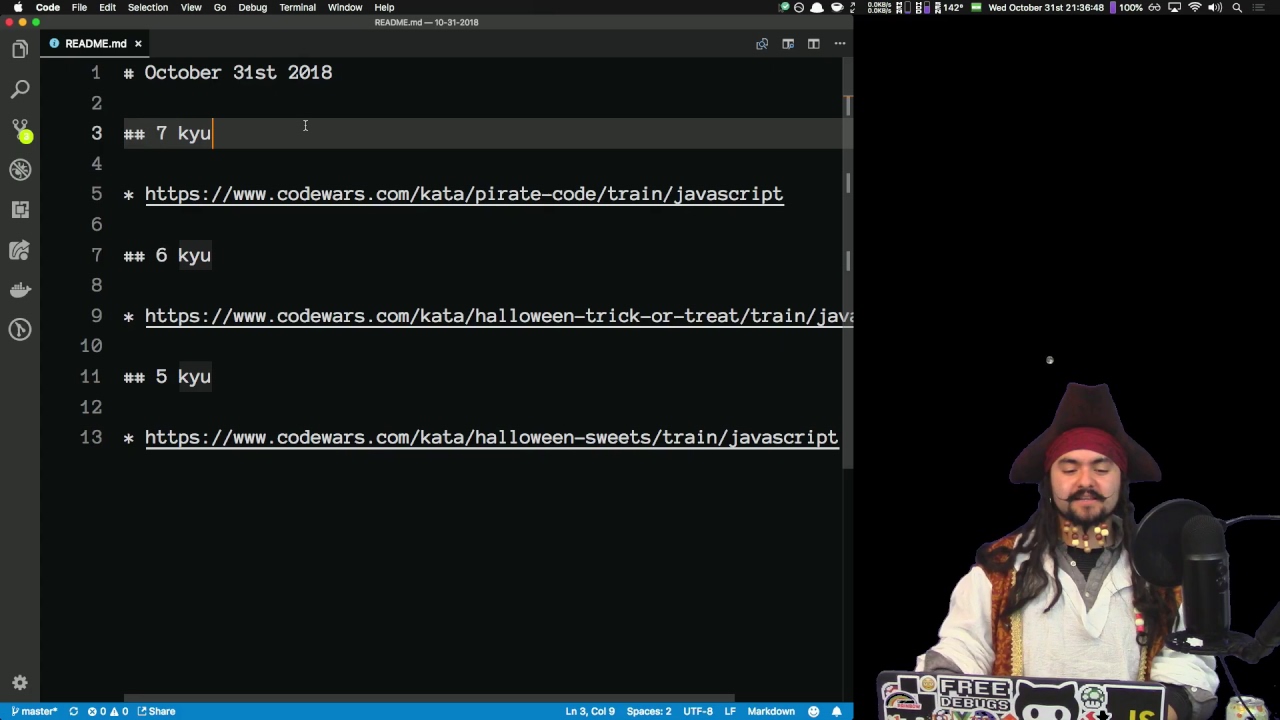Screen dimensions: 1280x720
Task: Click the editor's horizontal scrollbar
Action: click(x=429, y=698)
